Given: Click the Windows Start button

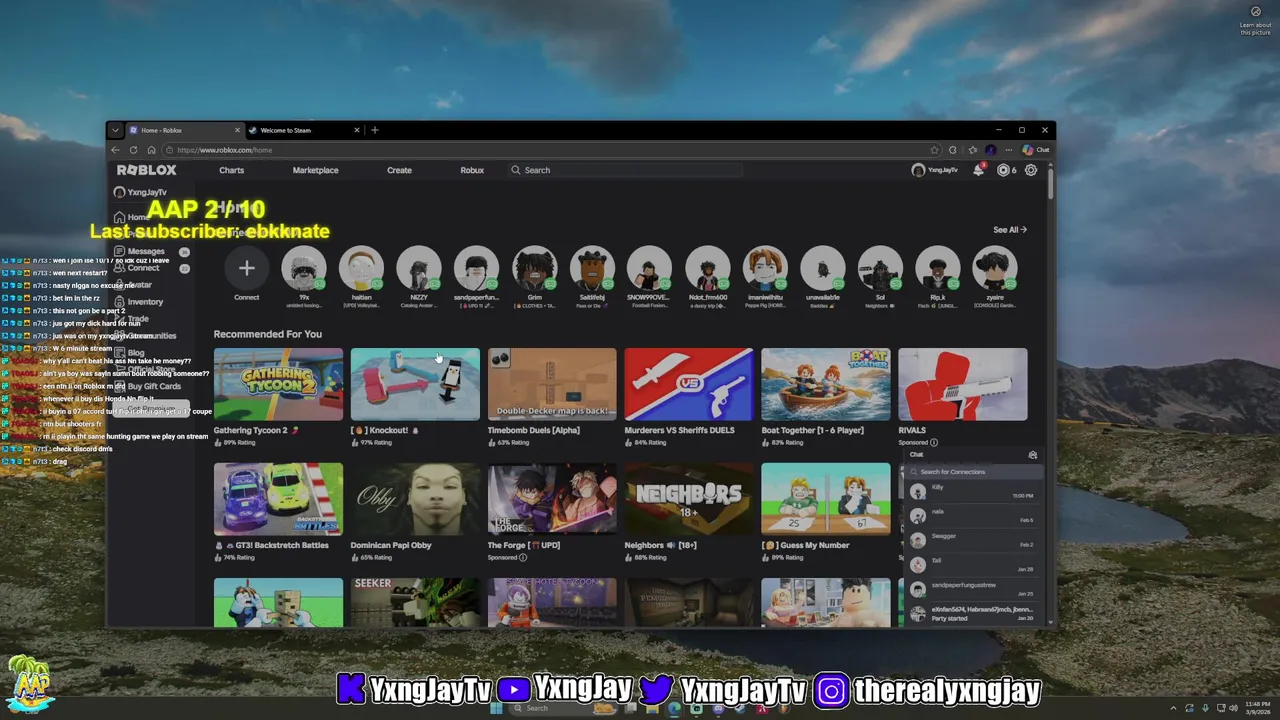Looking at the screenshot, I should 495,708.
